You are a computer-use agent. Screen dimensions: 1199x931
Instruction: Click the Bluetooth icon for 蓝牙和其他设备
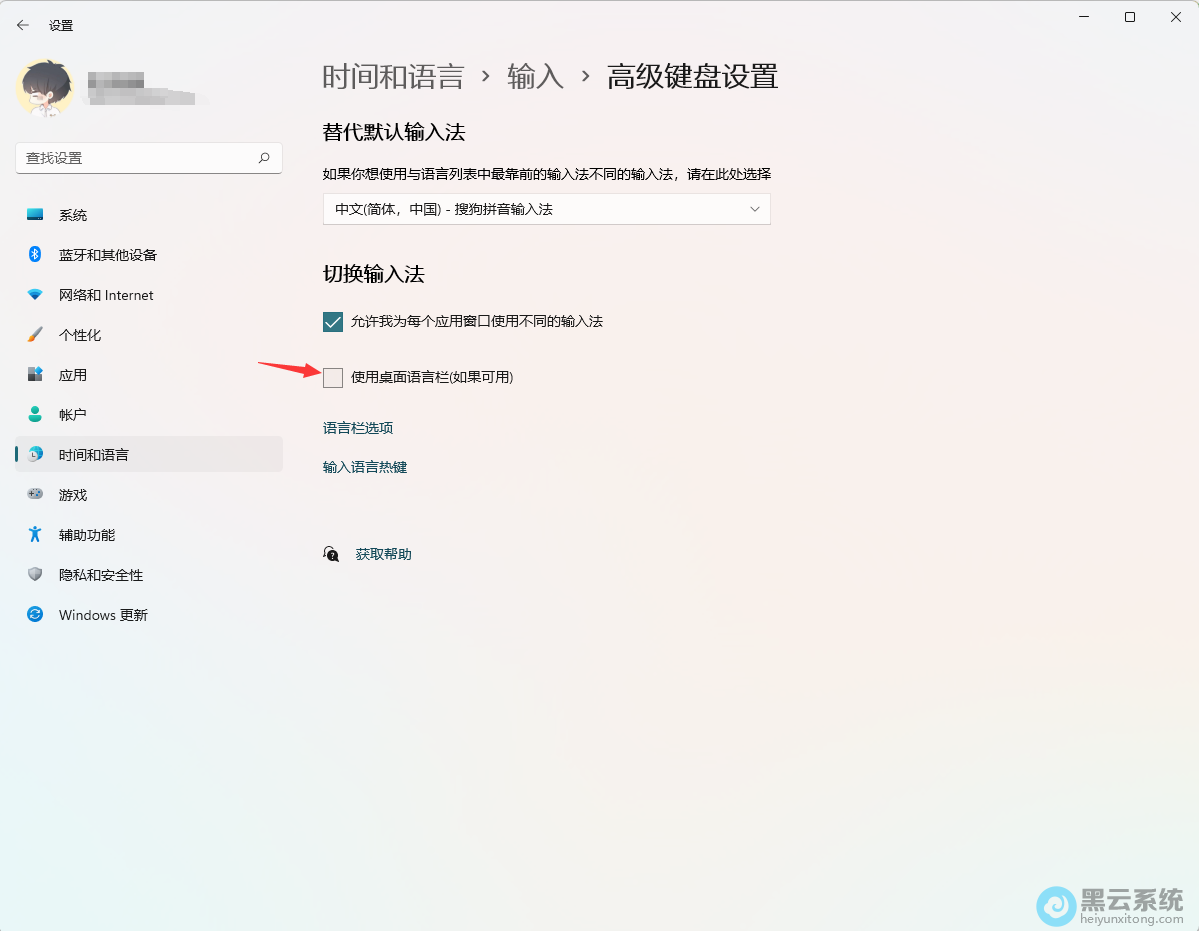[35, 255]
